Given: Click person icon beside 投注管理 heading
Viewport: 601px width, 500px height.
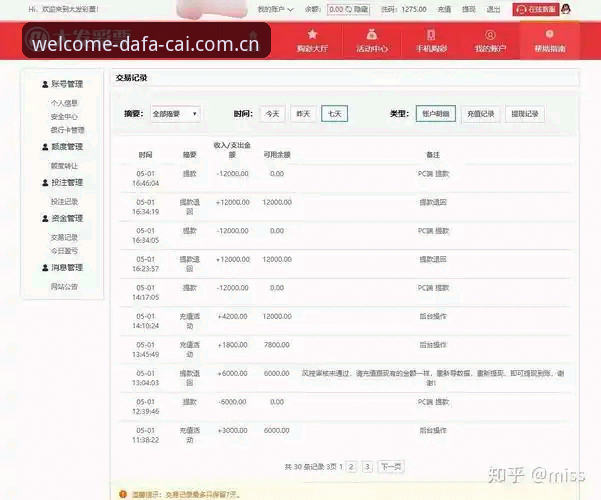Looking at the screenshot, I should point(45,183).
